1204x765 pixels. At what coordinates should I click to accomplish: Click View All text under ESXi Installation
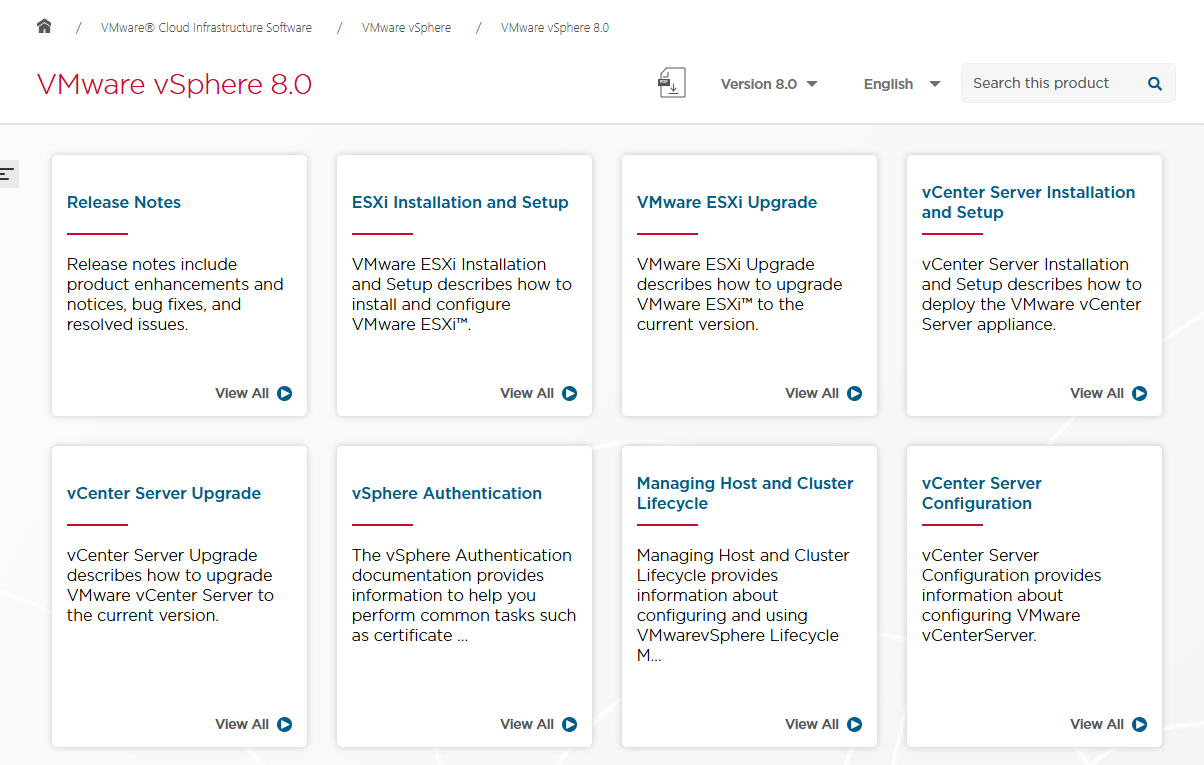(x=527, y=393)
